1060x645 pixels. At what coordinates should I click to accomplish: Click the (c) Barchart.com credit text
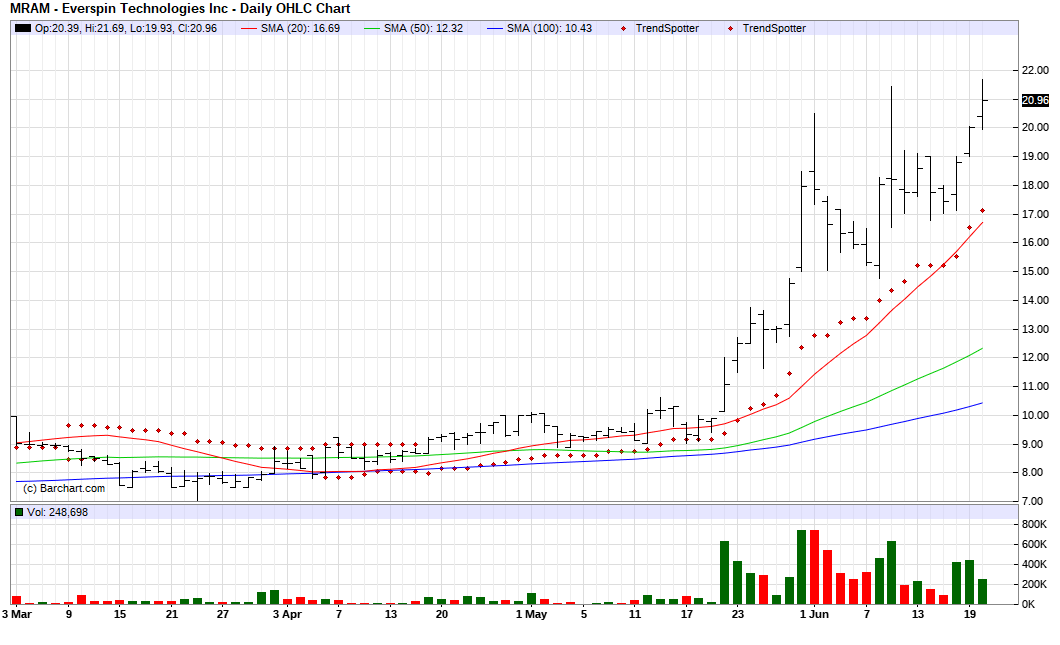(64, 488)
